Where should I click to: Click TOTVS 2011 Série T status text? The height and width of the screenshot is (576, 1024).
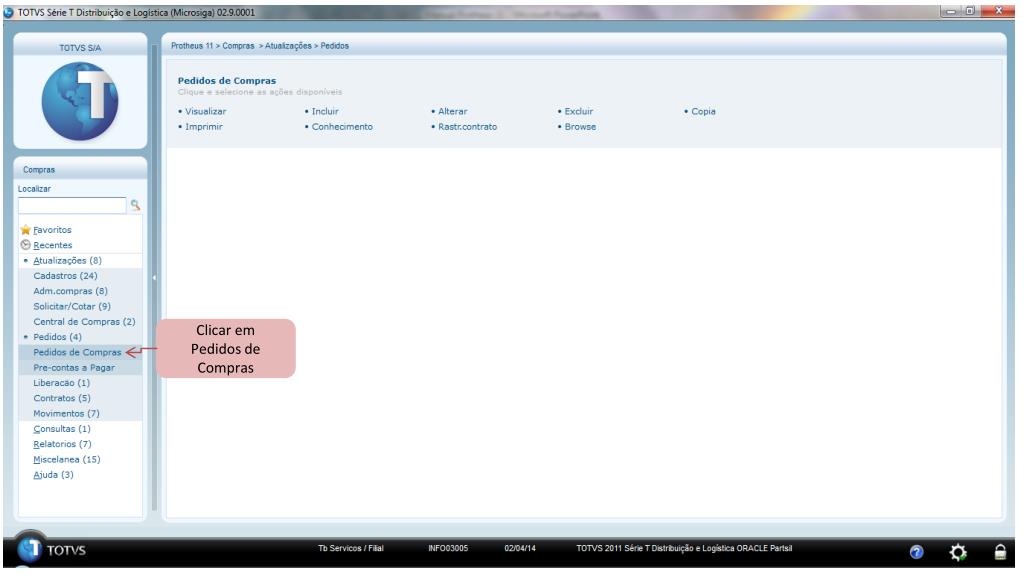[684, 549]
